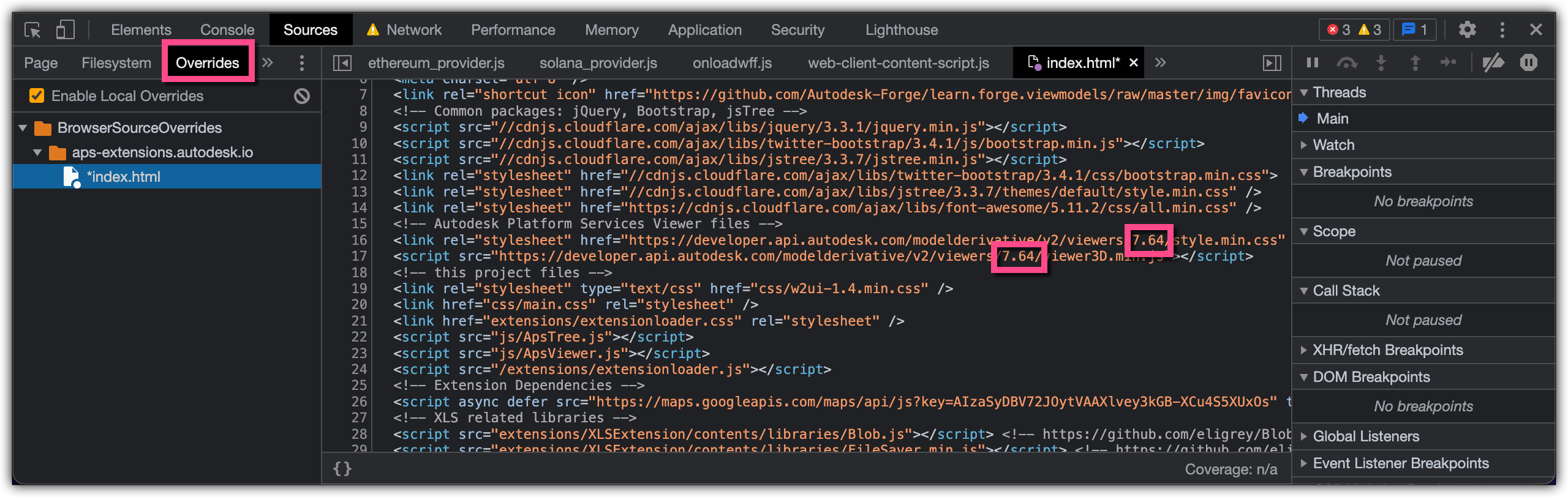Switch to the Network tab
Viewport: 1568px width, 497px height.
pyautogui.click(x=413, y=30)
